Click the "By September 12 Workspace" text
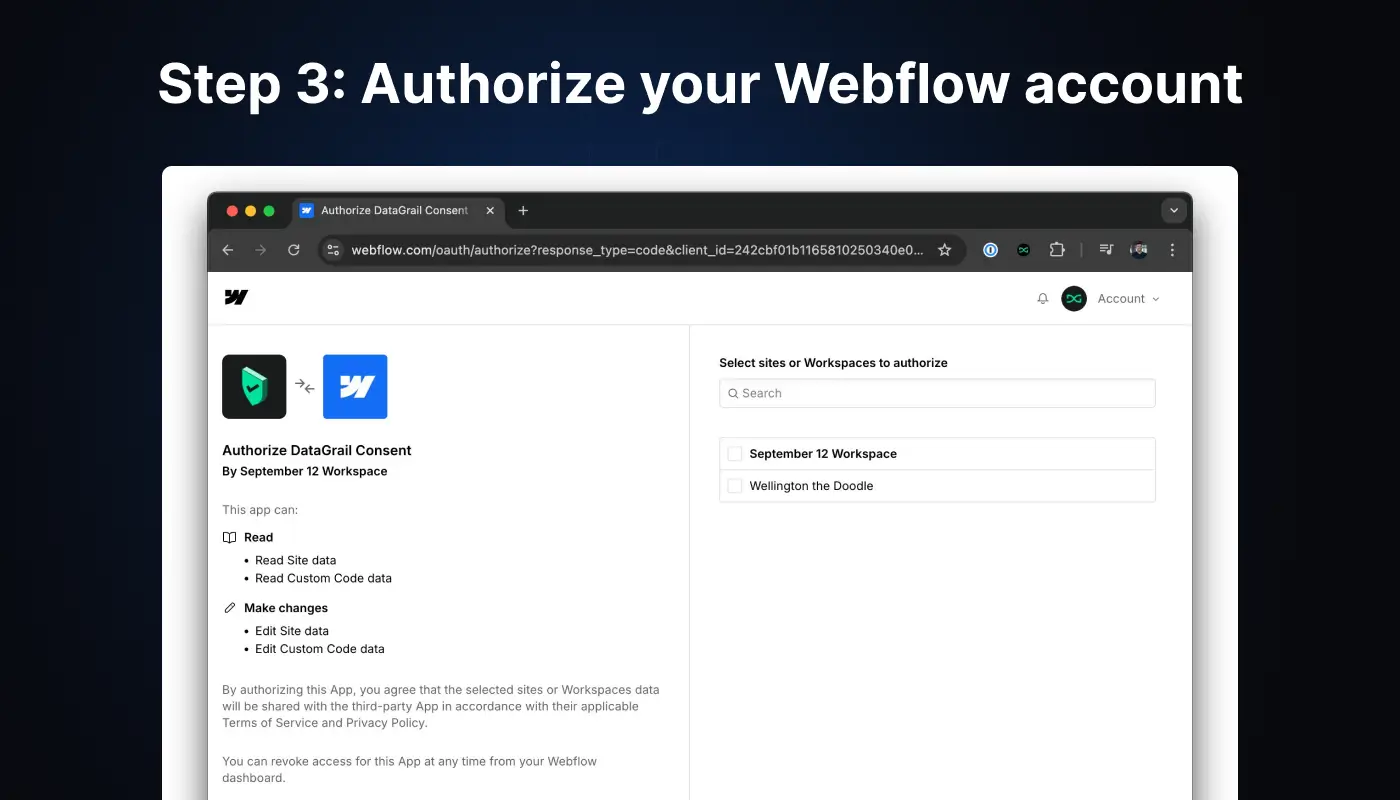 305,471
